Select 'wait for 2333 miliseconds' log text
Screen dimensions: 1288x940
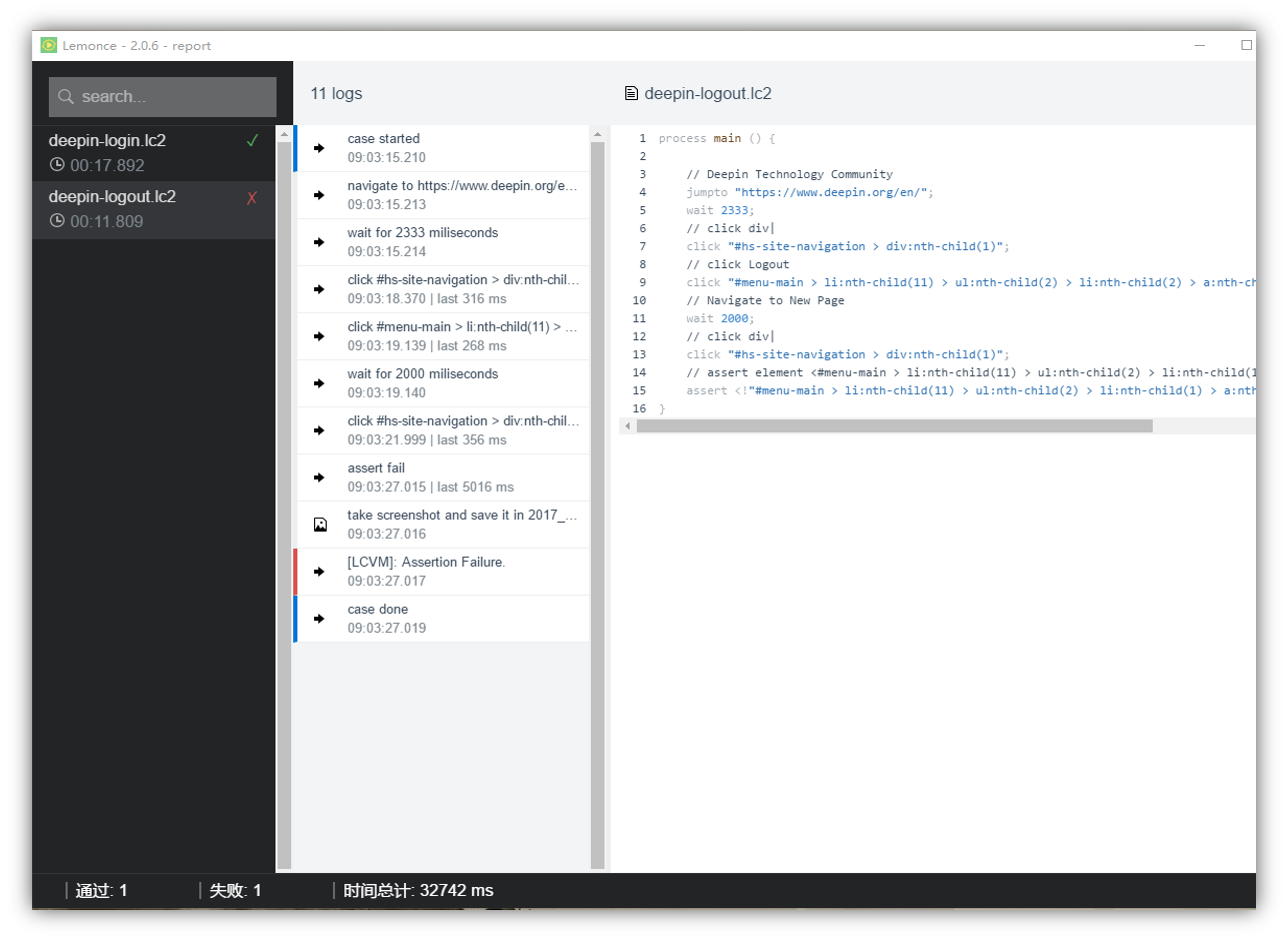tap(423, 233)
